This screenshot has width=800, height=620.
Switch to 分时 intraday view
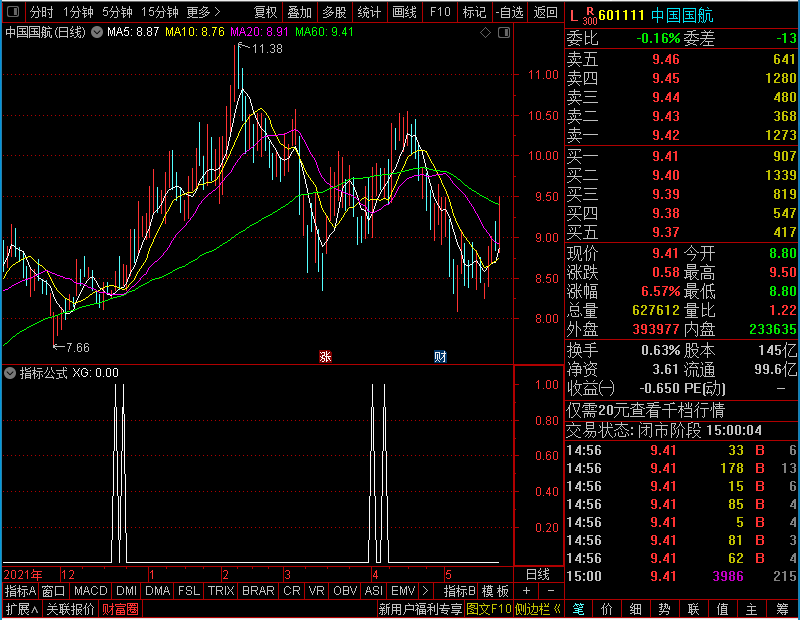tap(41, 12)
